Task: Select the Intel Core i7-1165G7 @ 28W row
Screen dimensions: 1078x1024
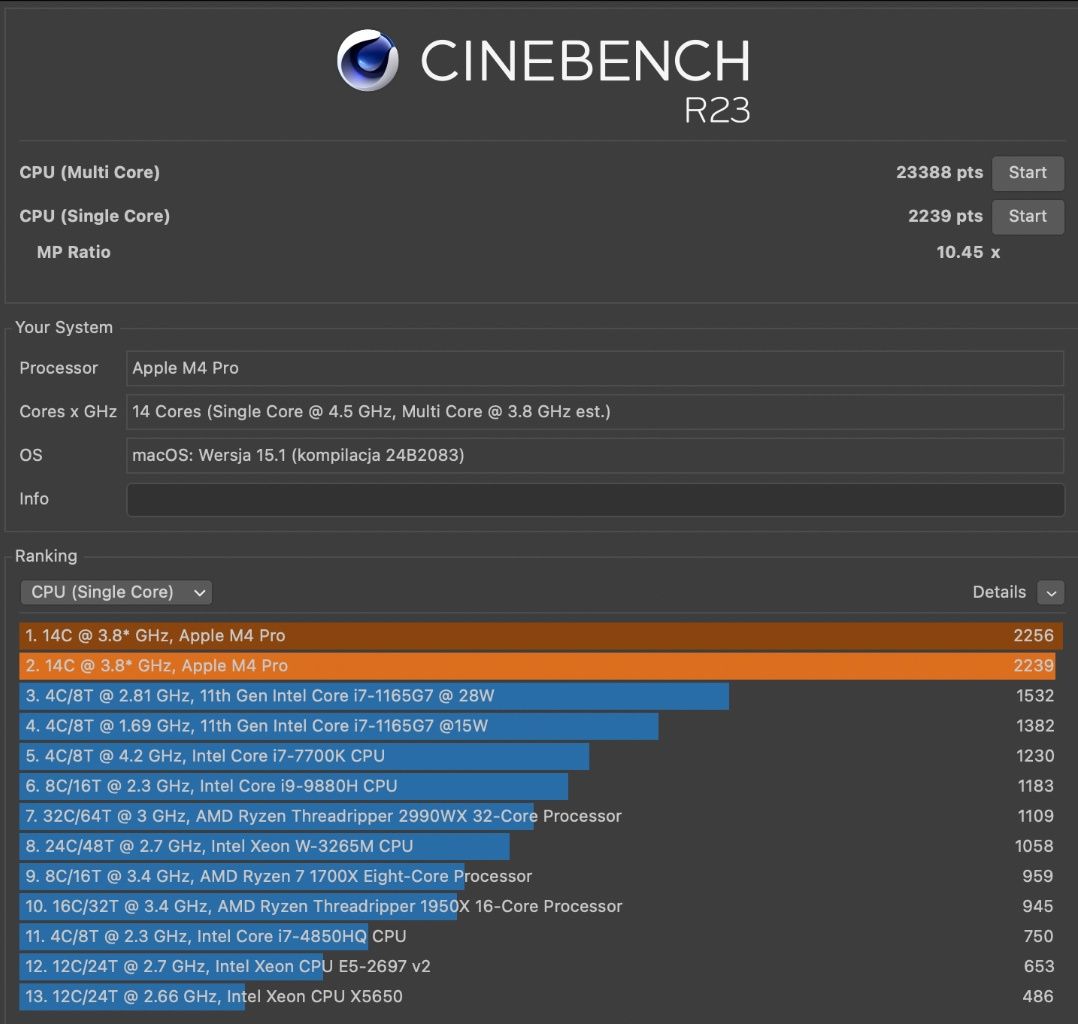Action: click(540, 696)
